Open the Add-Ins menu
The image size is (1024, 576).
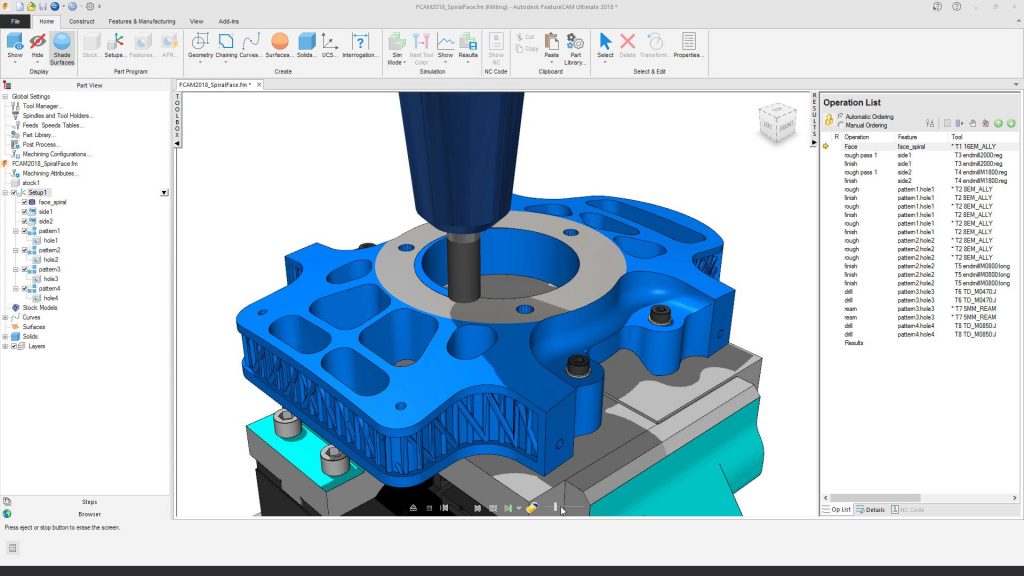point(230,21)
